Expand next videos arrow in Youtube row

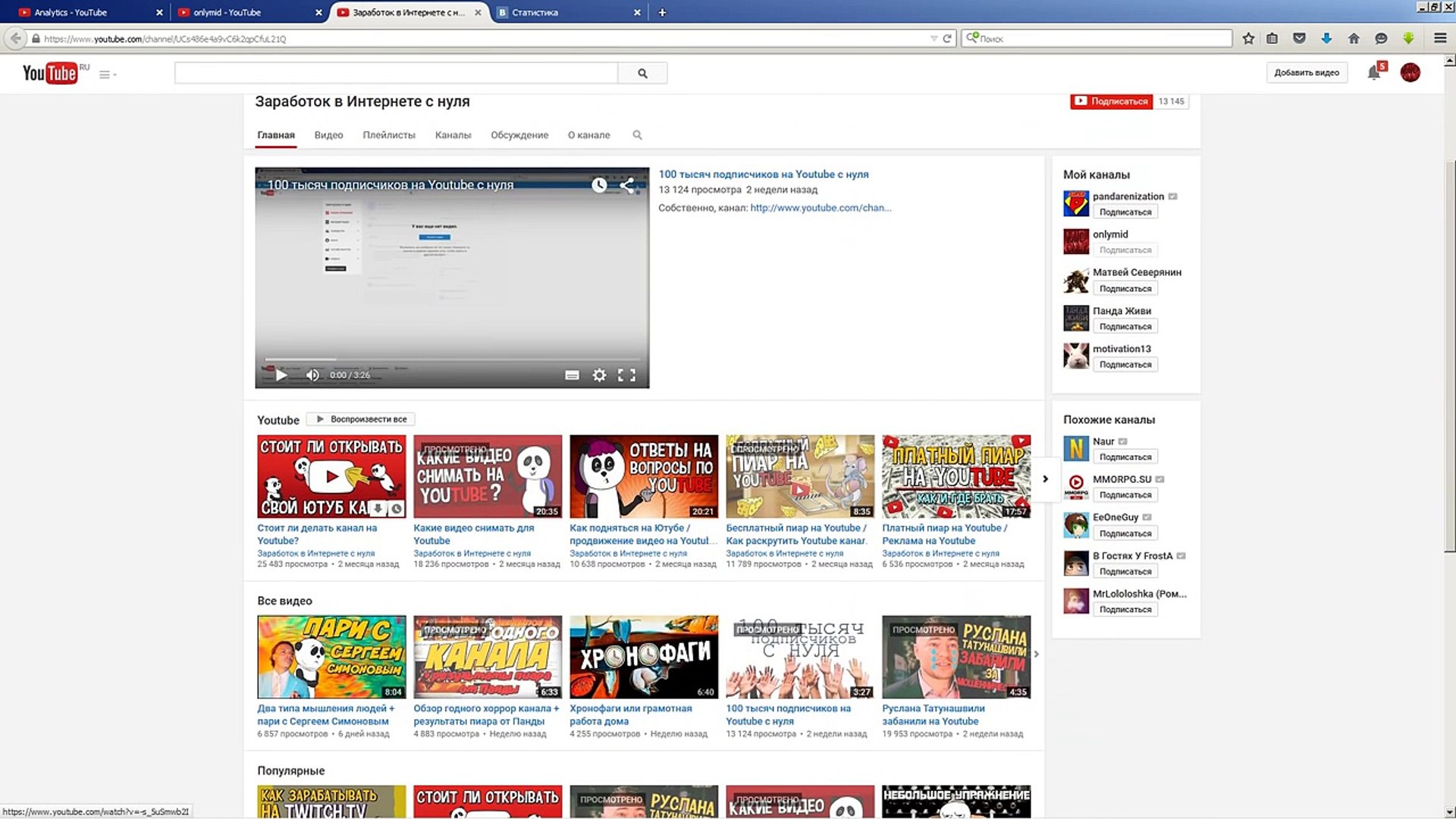[1045, 479]
